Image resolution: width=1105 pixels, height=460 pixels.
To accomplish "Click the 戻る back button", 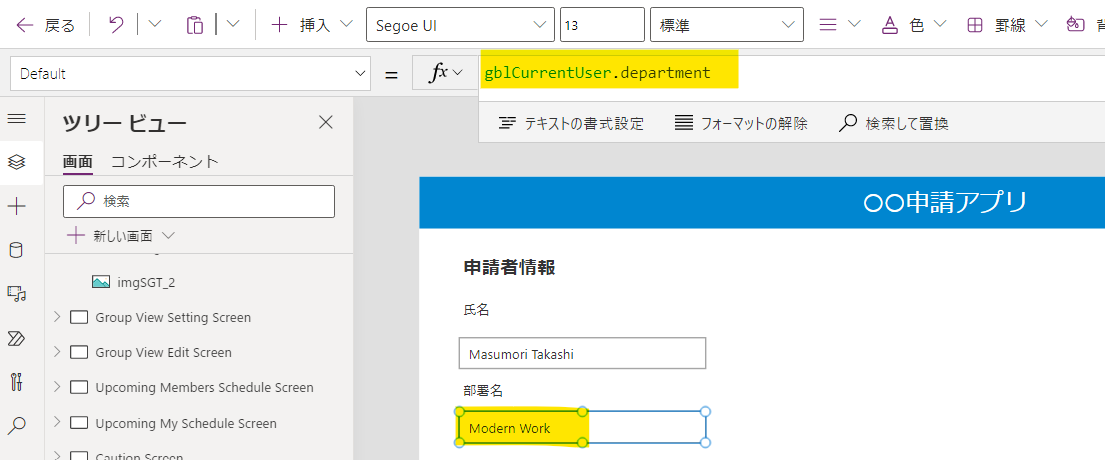I will (x=45, y=25).
